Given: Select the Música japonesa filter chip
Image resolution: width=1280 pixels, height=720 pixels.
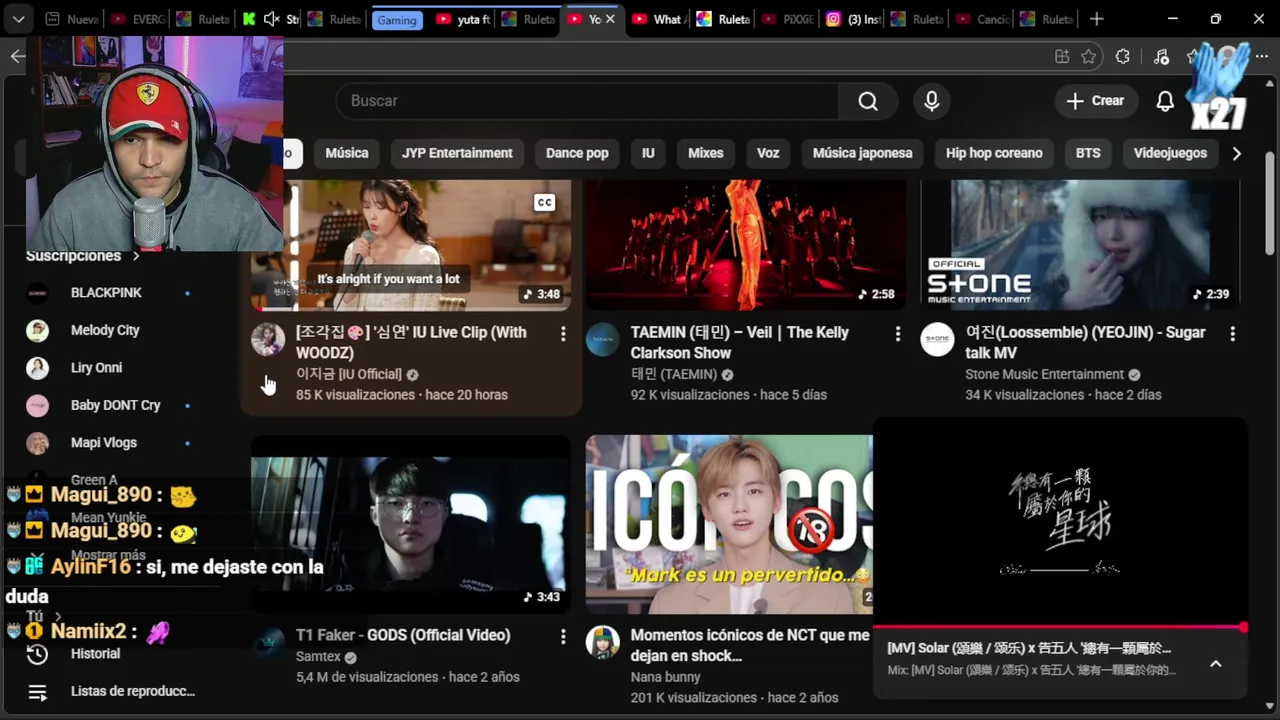Looking at the screenshot, I should tap(862, 153).
